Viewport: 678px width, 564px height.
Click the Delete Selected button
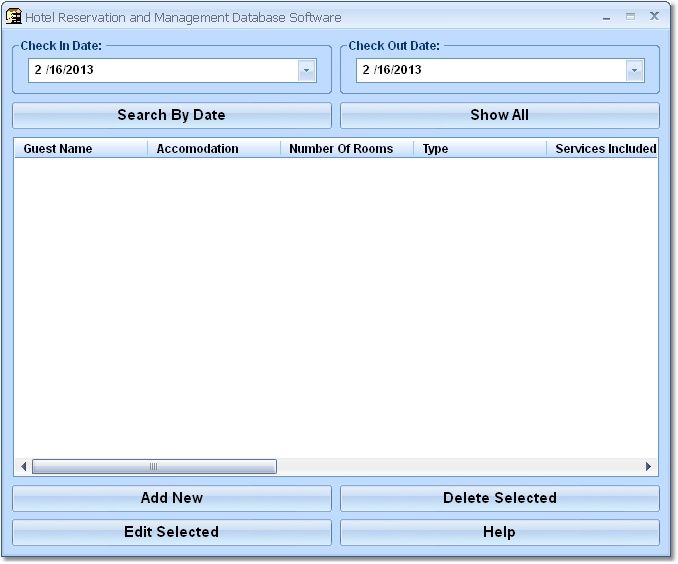pyautogui.click(x=499, y=498)
